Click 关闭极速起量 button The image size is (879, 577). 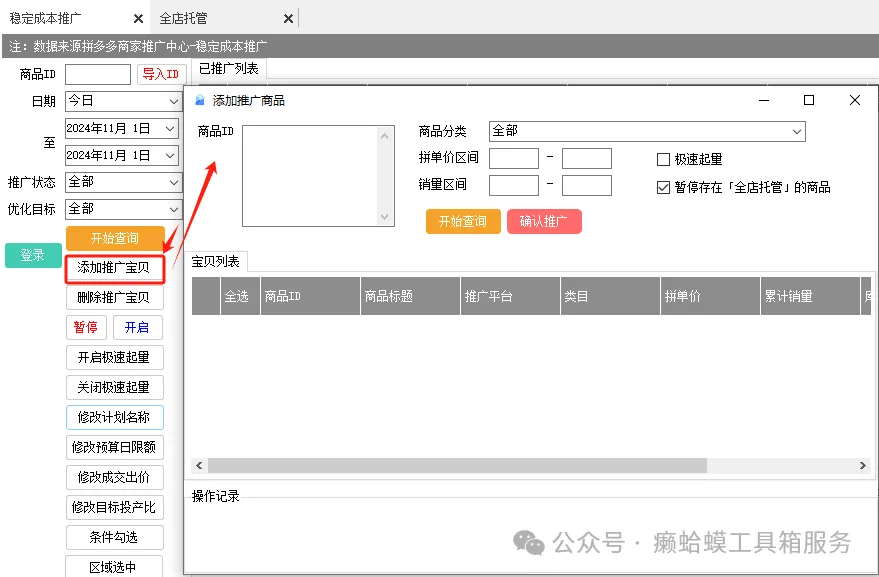coord(114,387)
